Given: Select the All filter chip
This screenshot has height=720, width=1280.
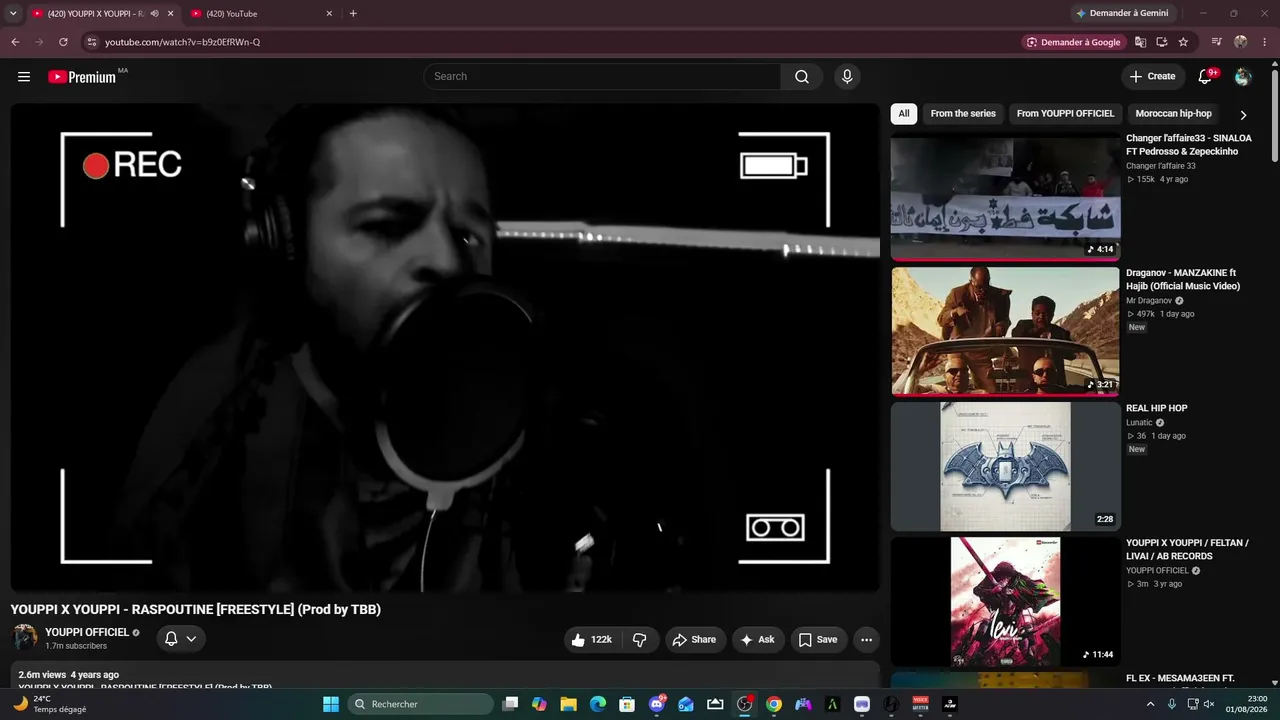Looking at the screenshot, I should [904, 114].
